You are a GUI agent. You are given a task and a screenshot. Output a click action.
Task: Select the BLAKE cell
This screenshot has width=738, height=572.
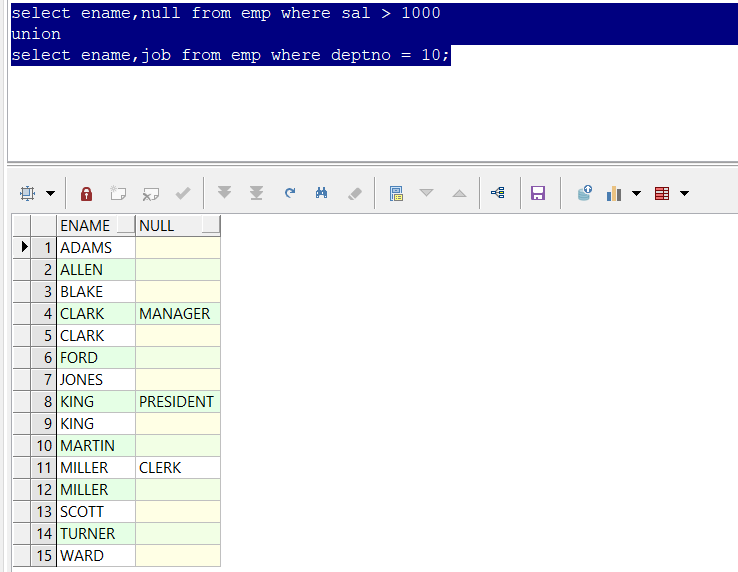click(96, 292)
